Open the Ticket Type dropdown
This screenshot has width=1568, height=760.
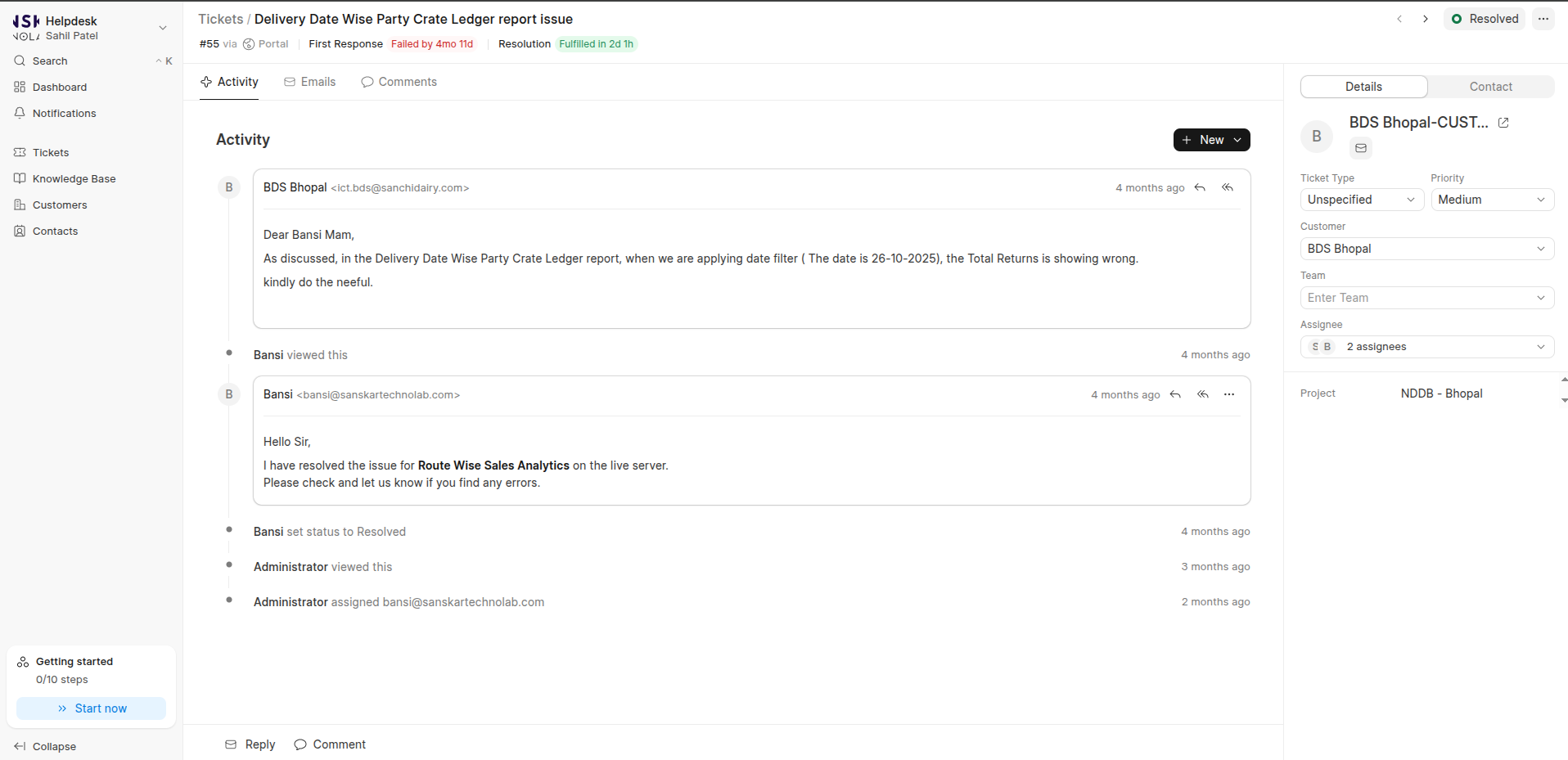click(1362, 200)
